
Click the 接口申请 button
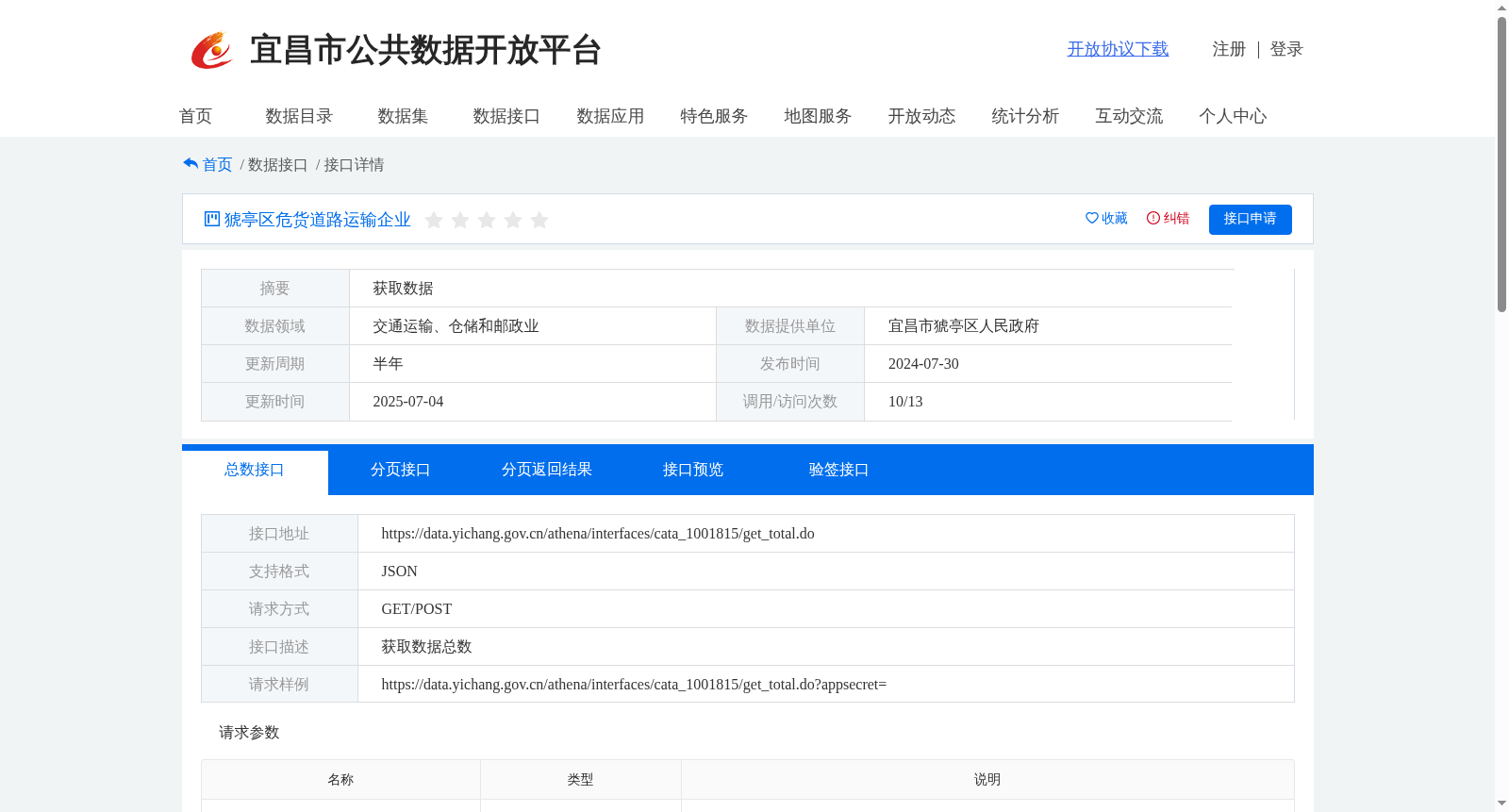(1251, 219)
